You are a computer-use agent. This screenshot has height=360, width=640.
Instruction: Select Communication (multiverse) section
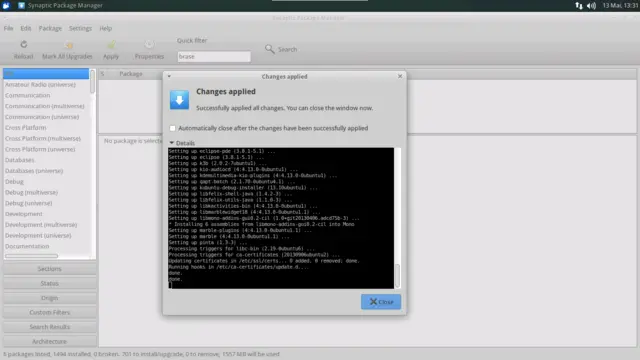pyautogui.click(x=46, y=106)
